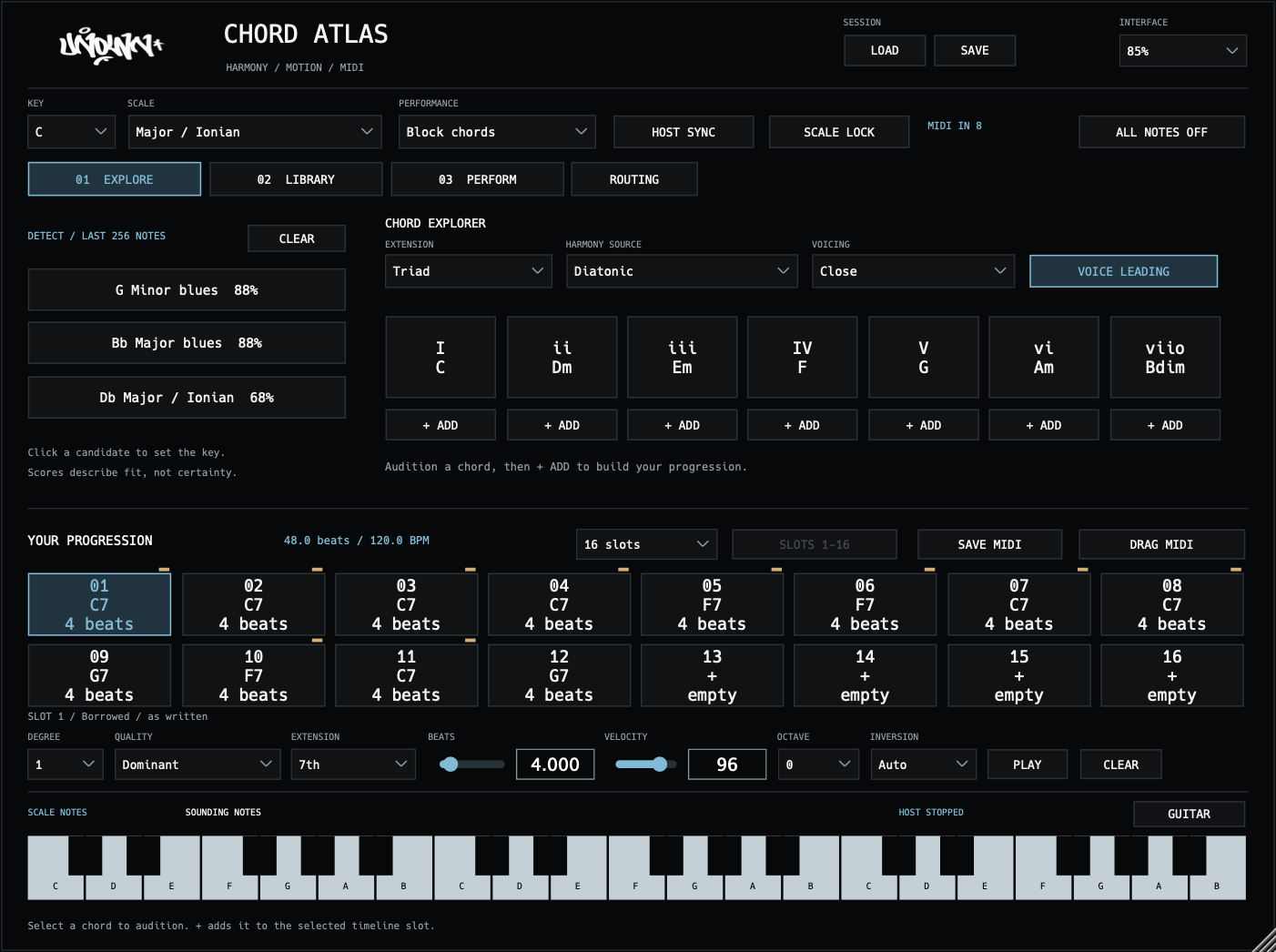This screenshot has width=1276, height=952.
Task: Select empty progression slot 16
Action: [x=1171, y=675]
